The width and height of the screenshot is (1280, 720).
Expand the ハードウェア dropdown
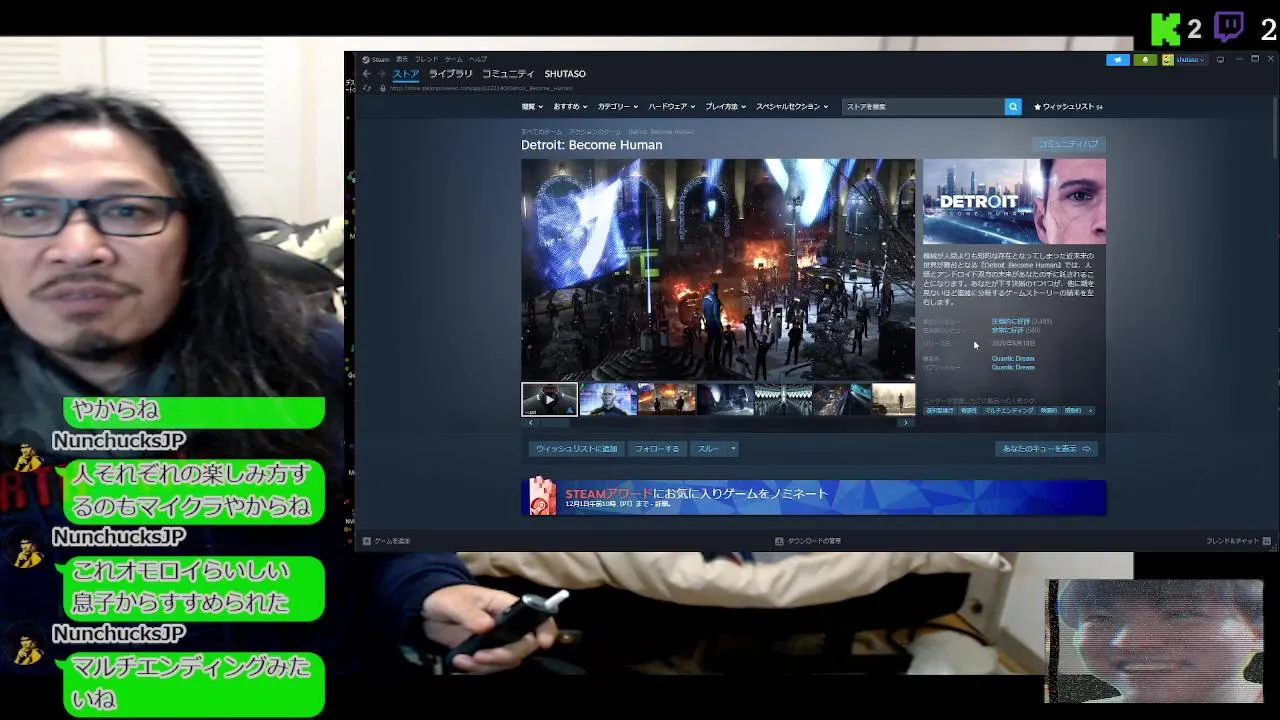pos(671,106)
